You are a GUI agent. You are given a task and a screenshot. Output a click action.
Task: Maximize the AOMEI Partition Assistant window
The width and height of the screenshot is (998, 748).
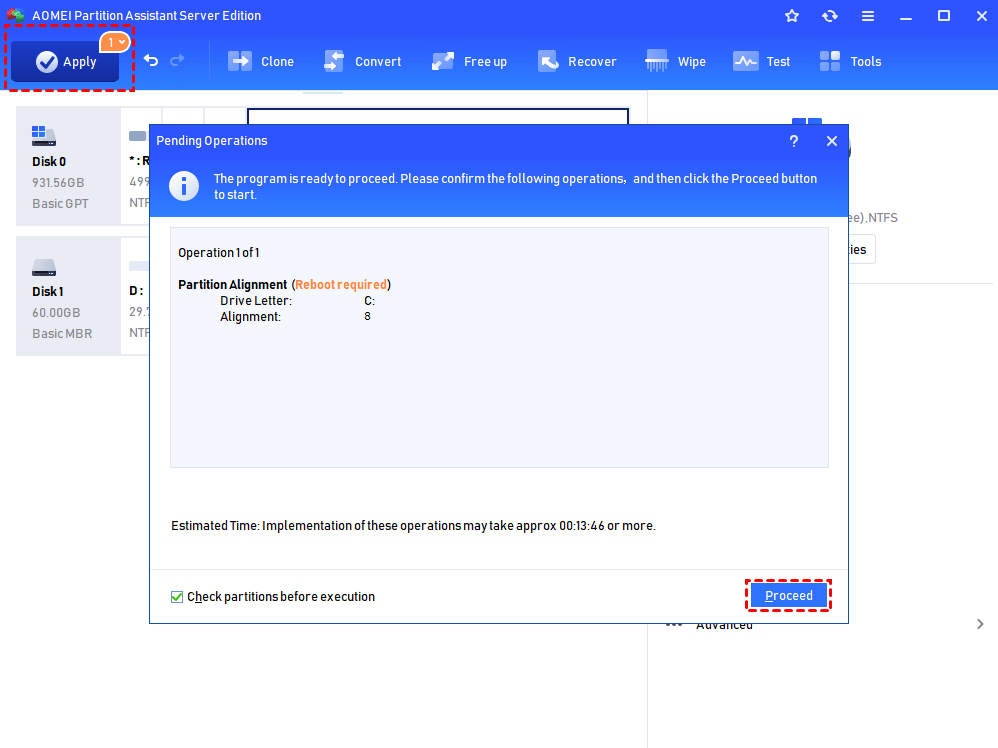point(944,16)
